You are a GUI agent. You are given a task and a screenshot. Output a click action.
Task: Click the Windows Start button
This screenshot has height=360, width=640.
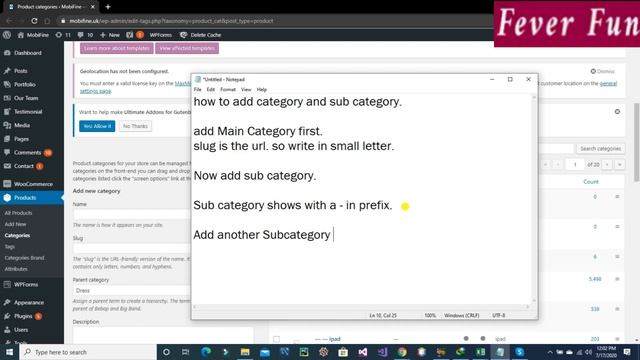9,352
